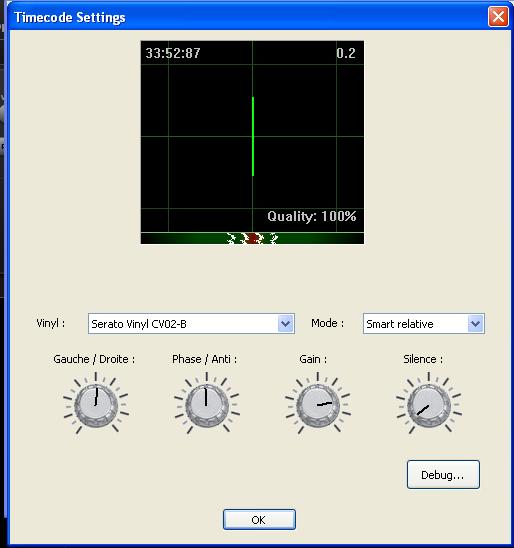
Task: Select the Serato Vinyl CV02-B field
Action: click(191, 324)
